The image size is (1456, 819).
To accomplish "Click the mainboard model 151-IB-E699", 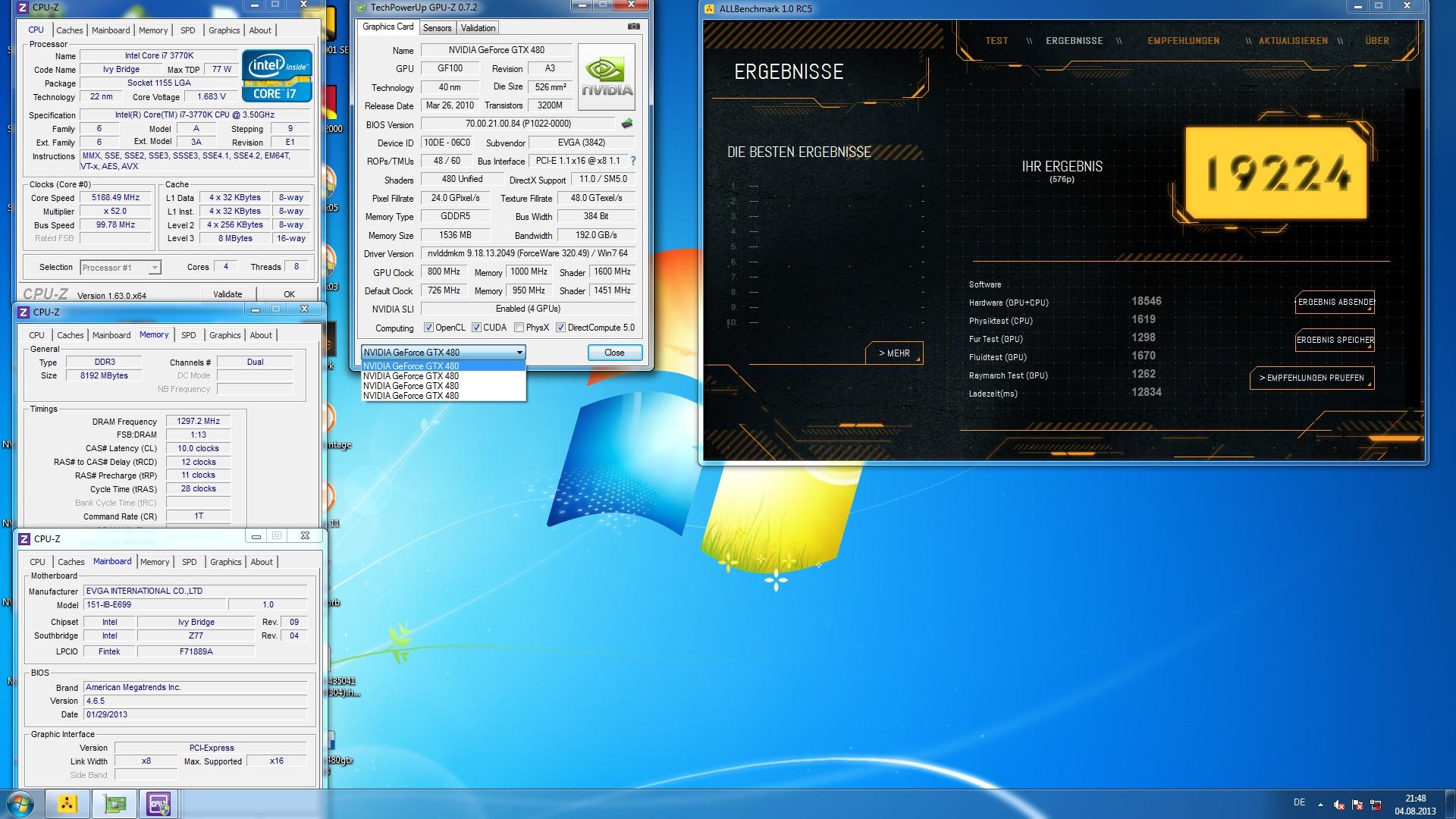I will 155,604.
